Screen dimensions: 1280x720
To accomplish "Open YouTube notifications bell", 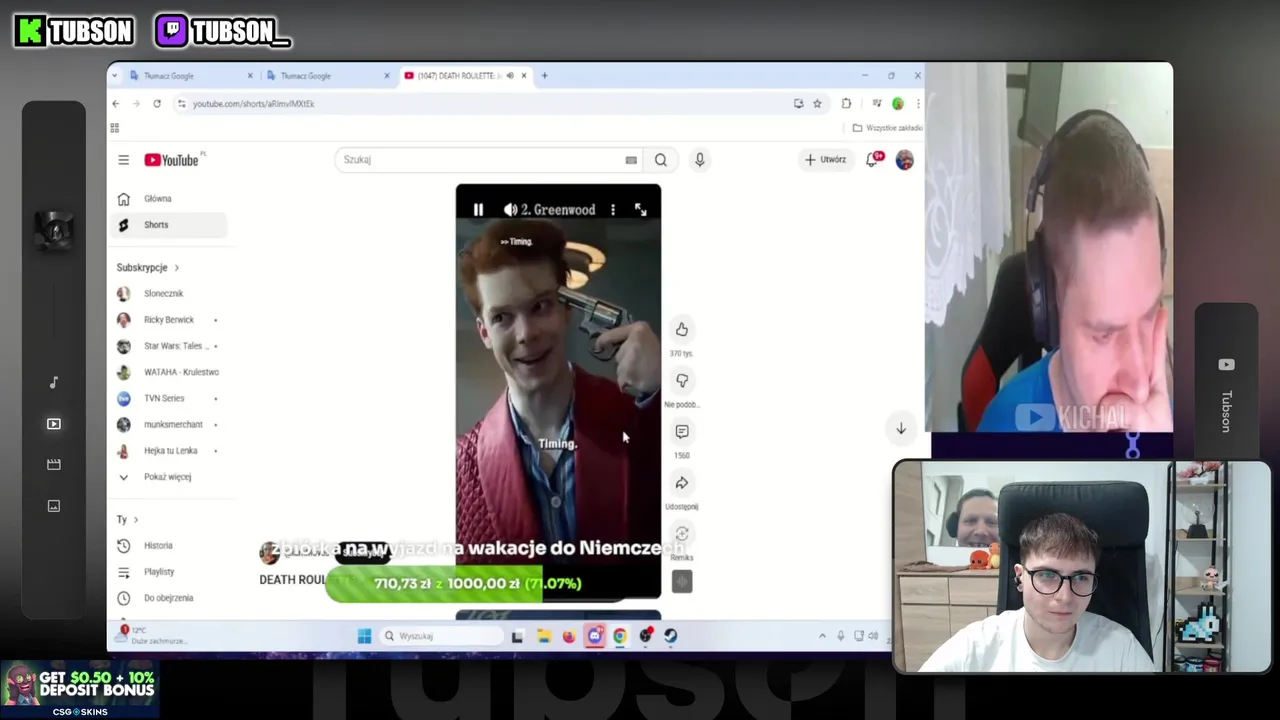I will (x=873, y=160).
